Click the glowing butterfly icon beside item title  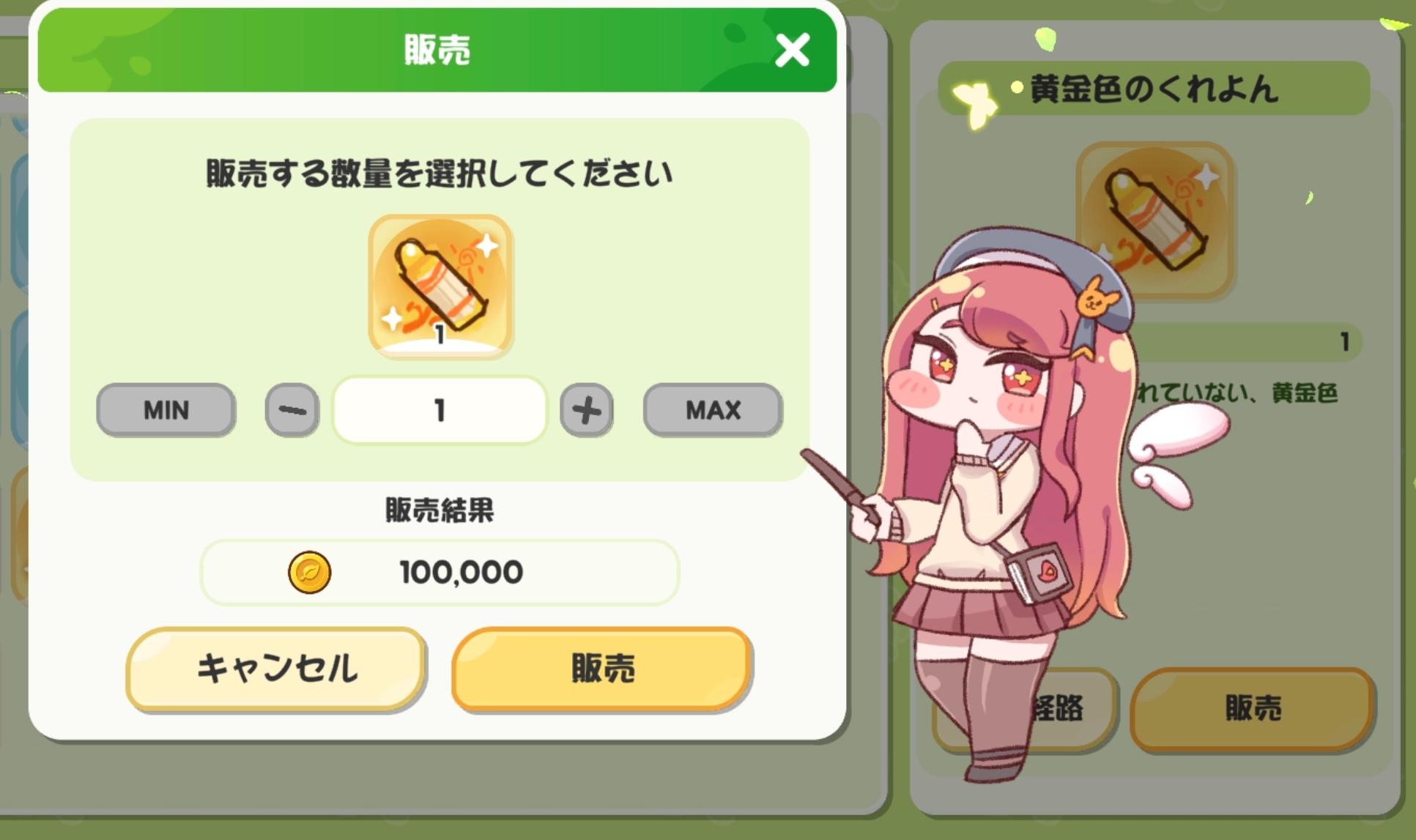[x=975, y=104]
